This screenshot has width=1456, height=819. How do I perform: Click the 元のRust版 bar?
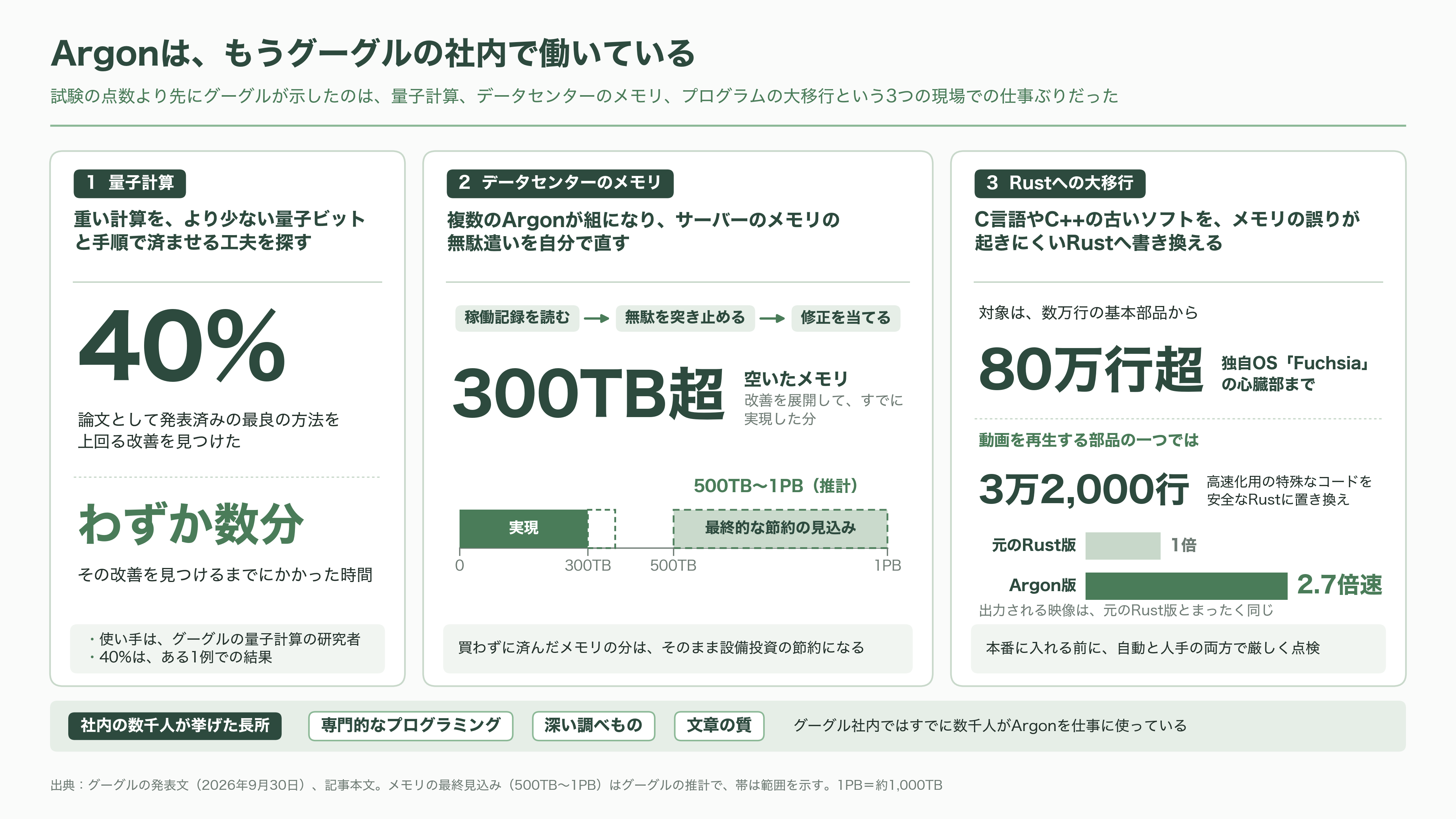click(x=1122, y=546)
